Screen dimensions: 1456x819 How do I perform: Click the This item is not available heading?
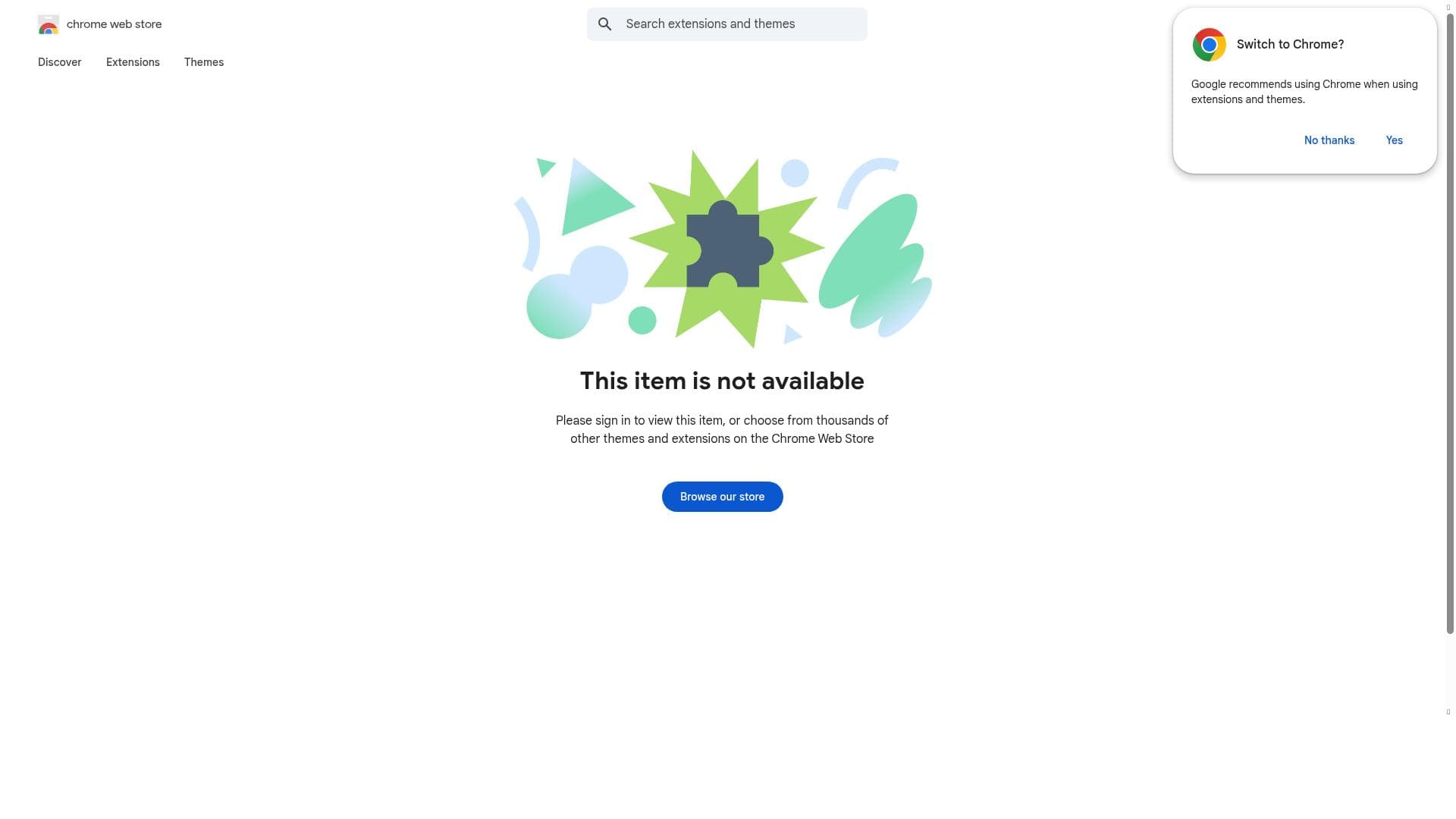(x=722, y=381)
